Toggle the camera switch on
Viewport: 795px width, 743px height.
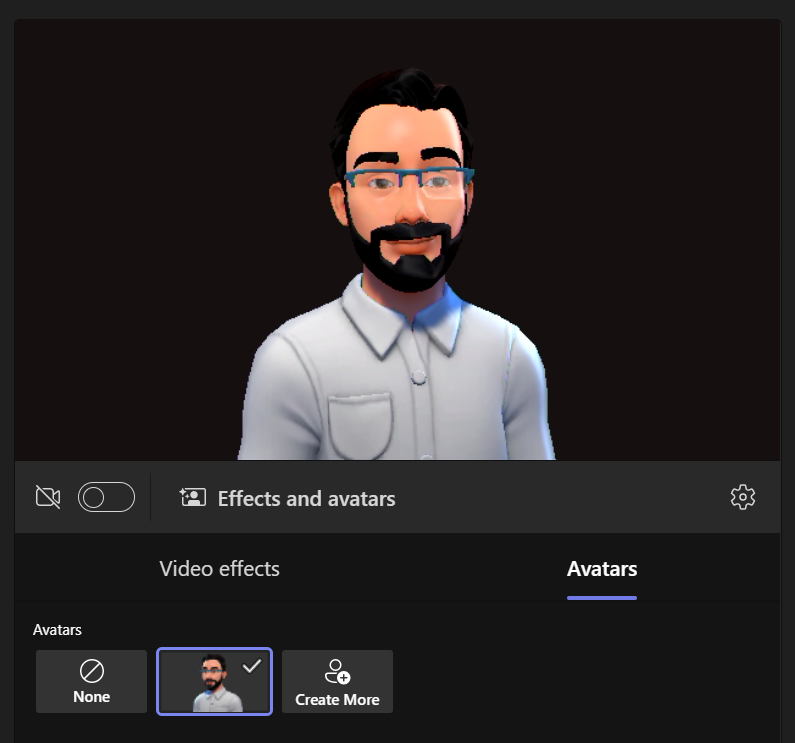[x=106, y=497]
